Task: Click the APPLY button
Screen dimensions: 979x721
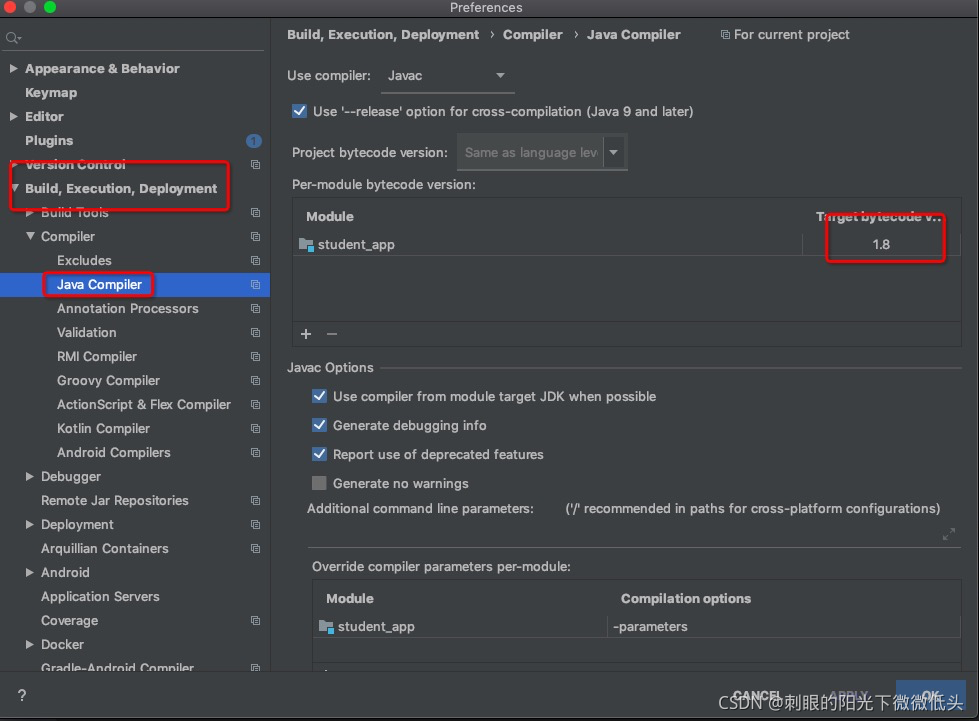Action: pyautogui.click(x=849, y=693)
